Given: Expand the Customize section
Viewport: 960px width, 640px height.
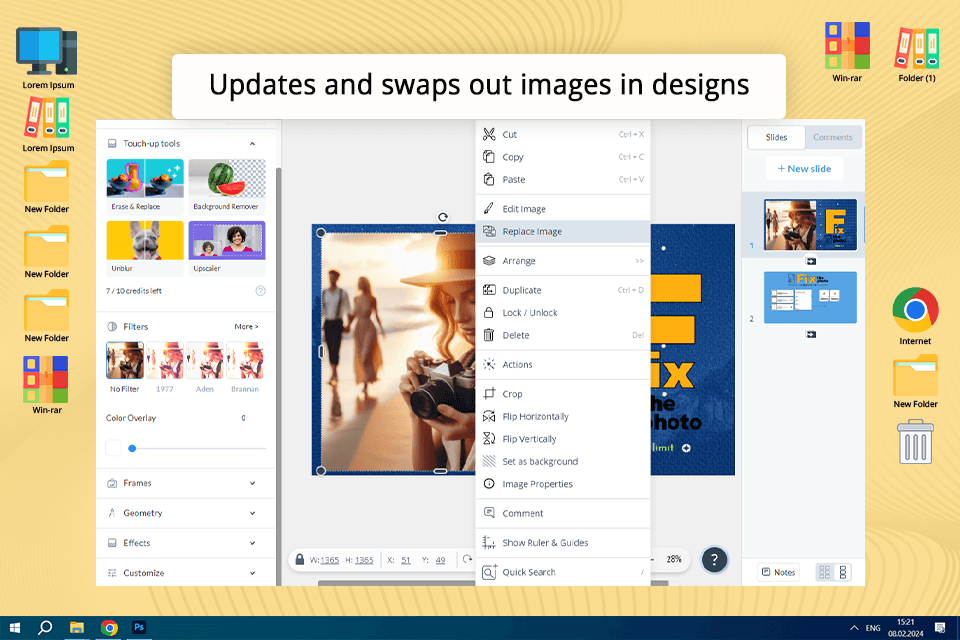Looking at the screenshot, I should (186, 573).
